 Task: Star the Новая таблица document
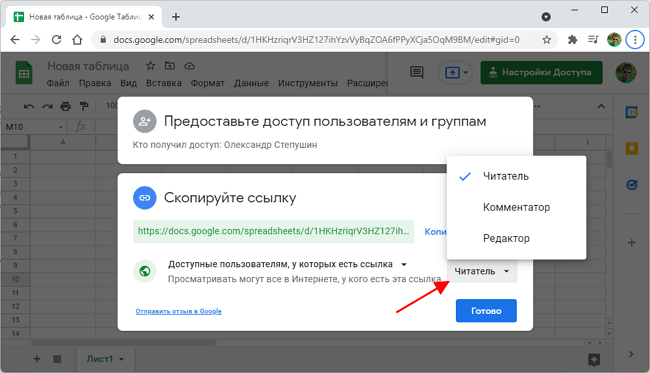point(150,65)
